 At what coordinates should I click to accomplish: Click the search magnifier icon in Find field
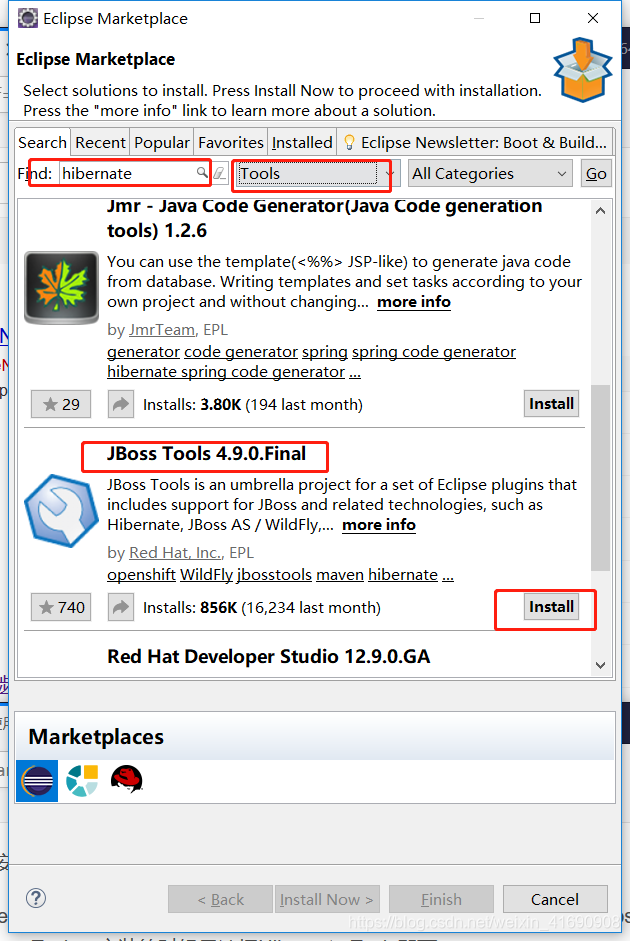[x=202, y=173]
